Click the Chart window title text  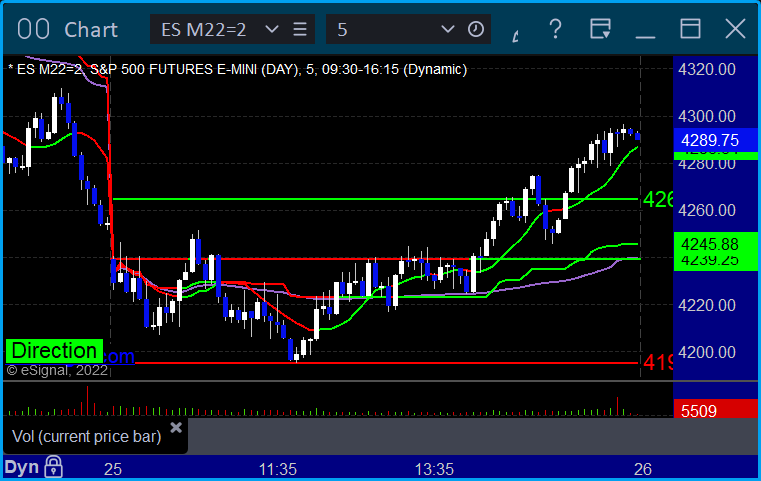[91, 30]
